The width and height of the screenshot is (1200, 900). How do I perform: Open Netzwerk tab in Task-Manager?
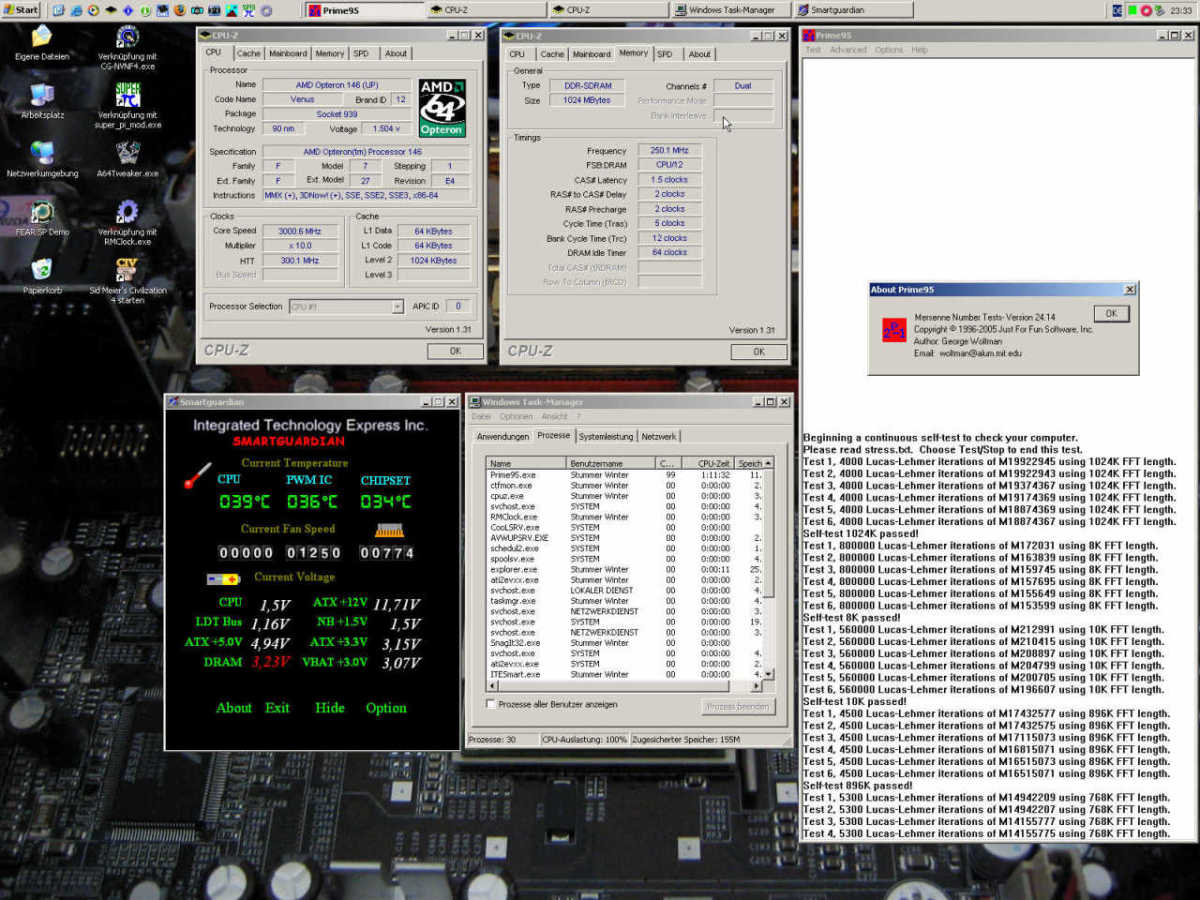click(659, 437)
